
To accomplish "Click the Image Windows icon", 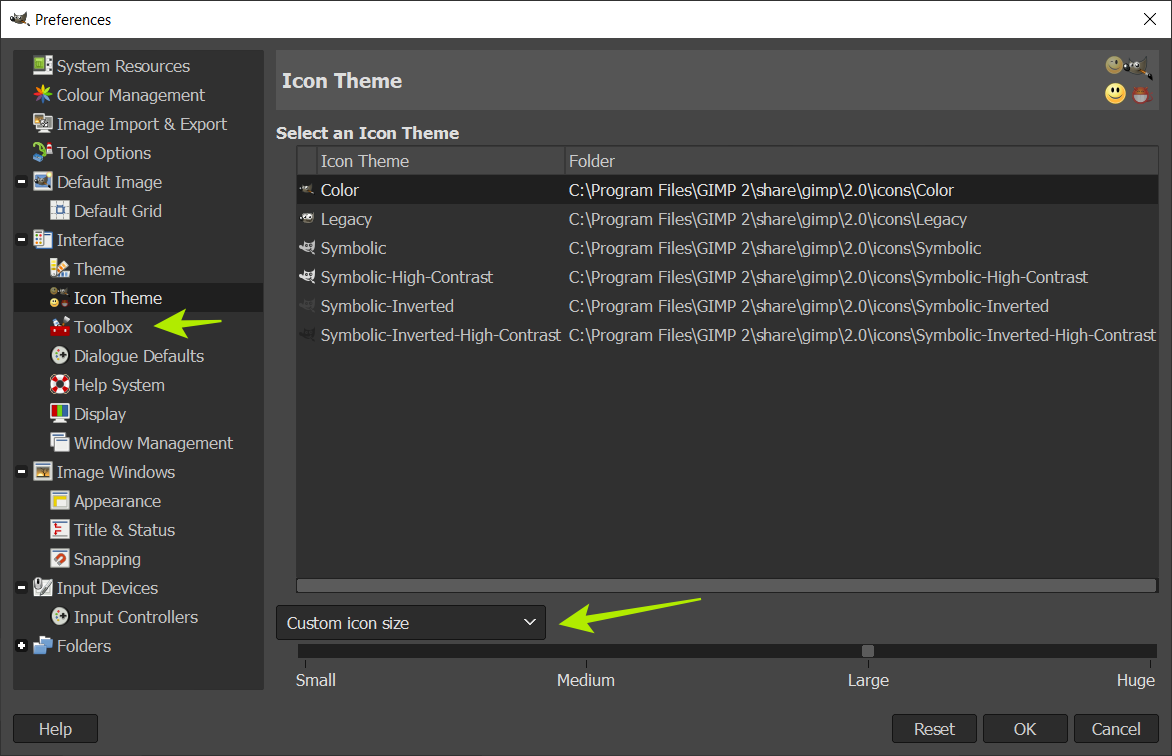I will [43, 472].
